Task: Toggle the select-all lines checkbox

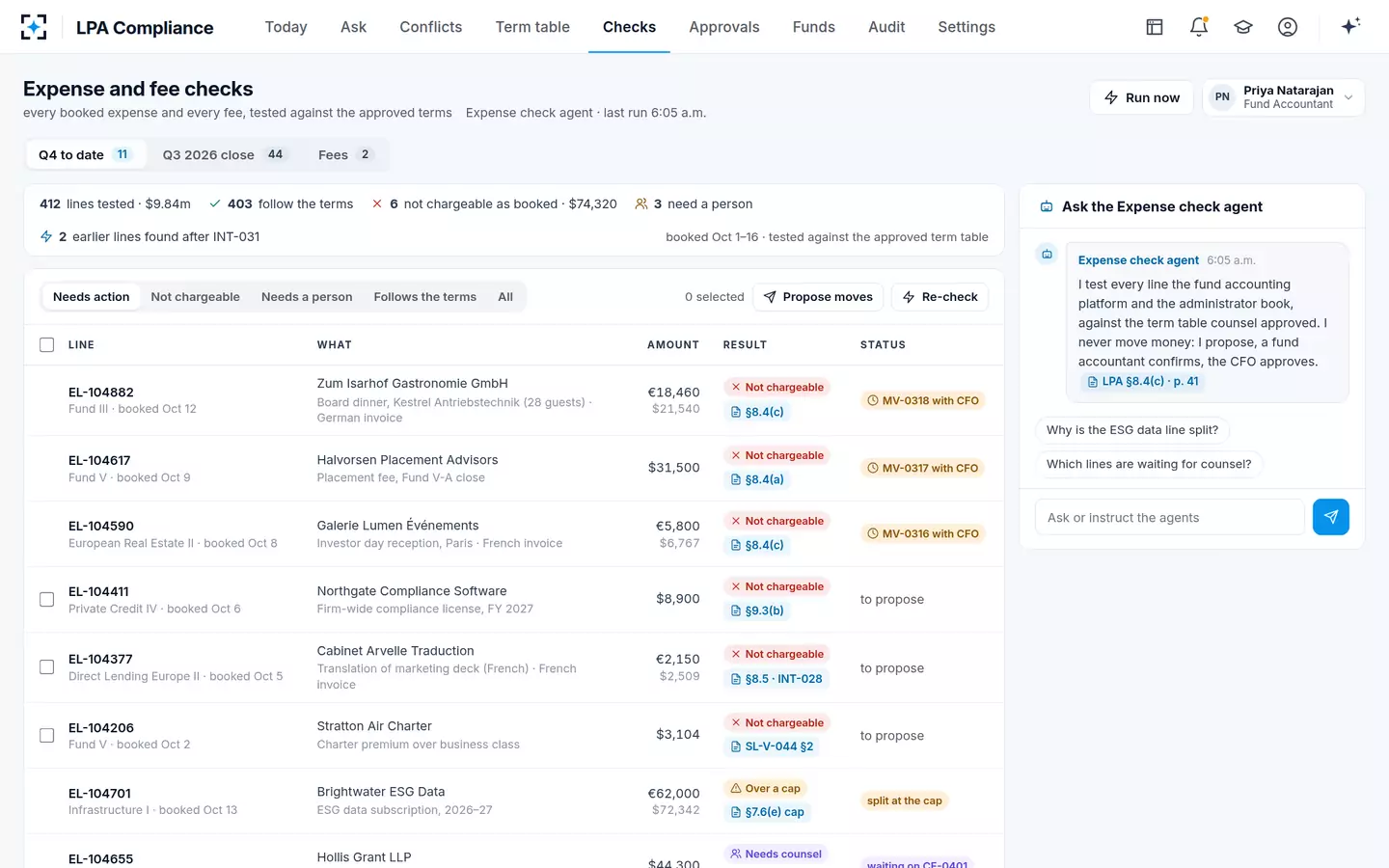Action: pos(46,344)
